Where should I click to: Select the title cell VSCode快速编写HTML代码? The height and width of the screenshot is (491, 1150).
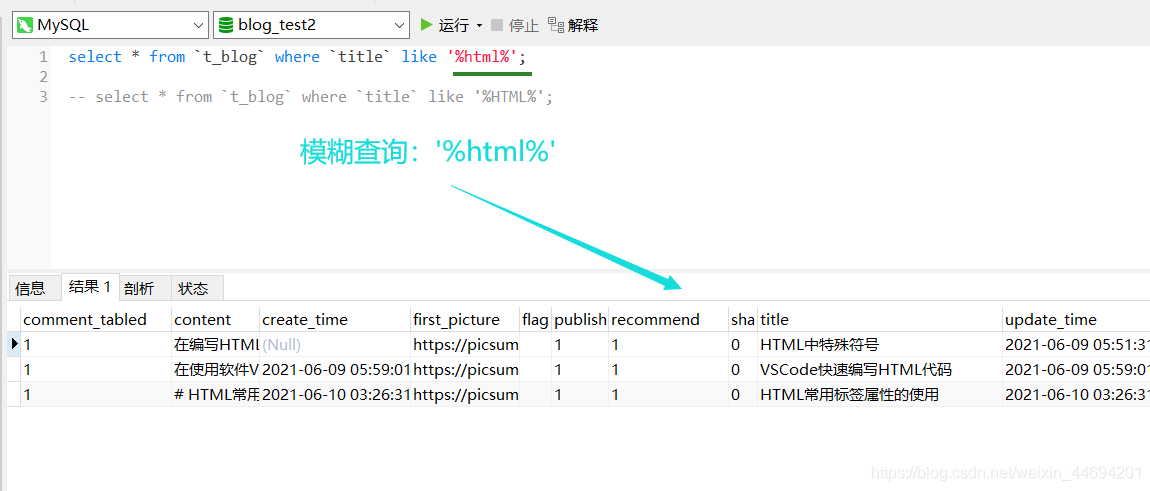click(x=879, y=369)
